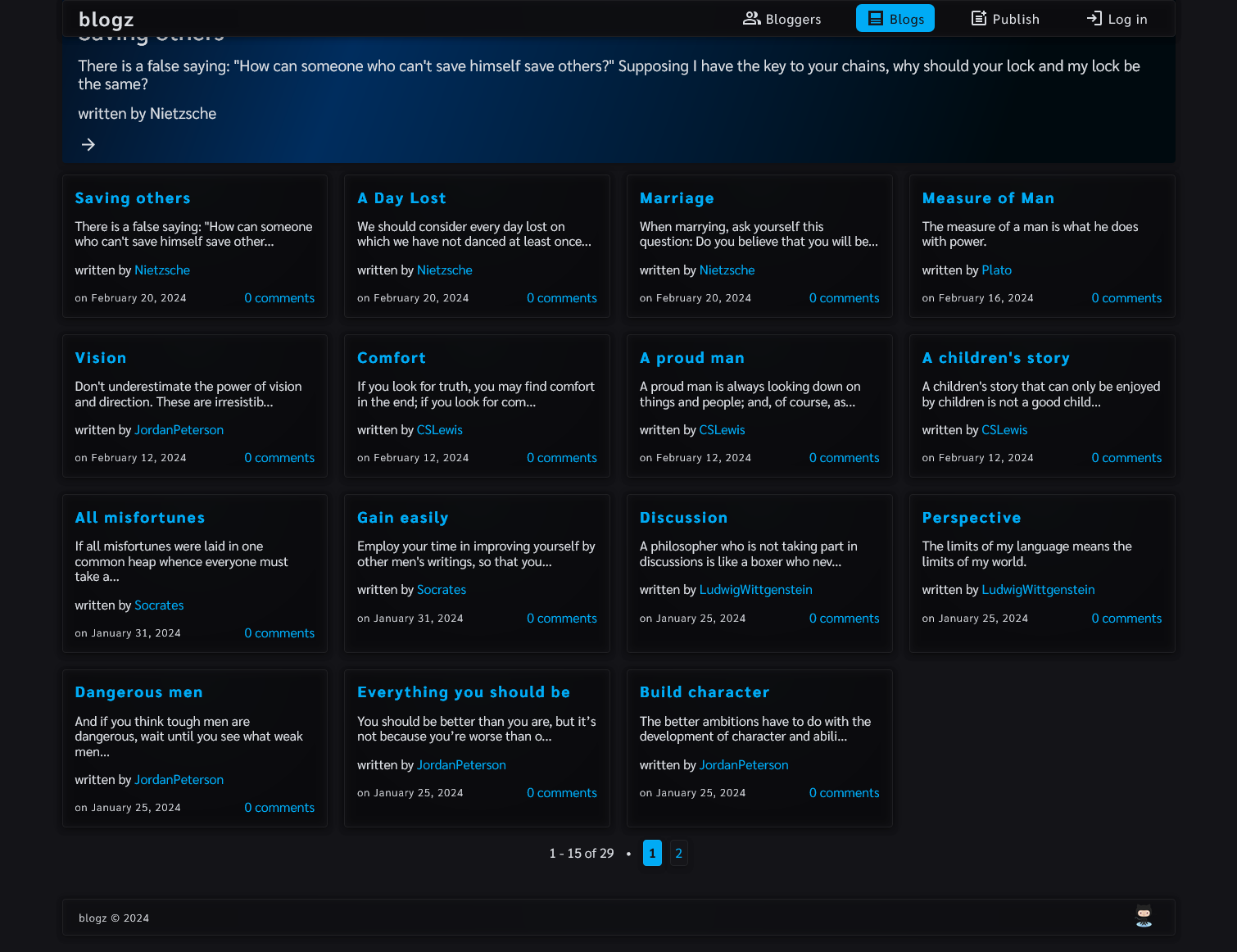
Task: Click the Publish document icon
Action: pyautogui.click(x=978, y=19)
